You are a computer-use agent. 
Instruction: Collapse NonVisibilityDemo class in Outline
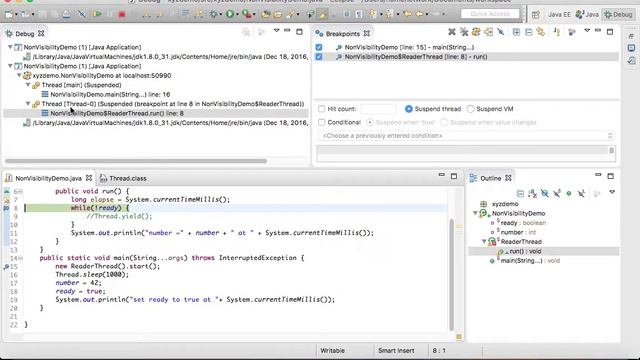point(475,213)
